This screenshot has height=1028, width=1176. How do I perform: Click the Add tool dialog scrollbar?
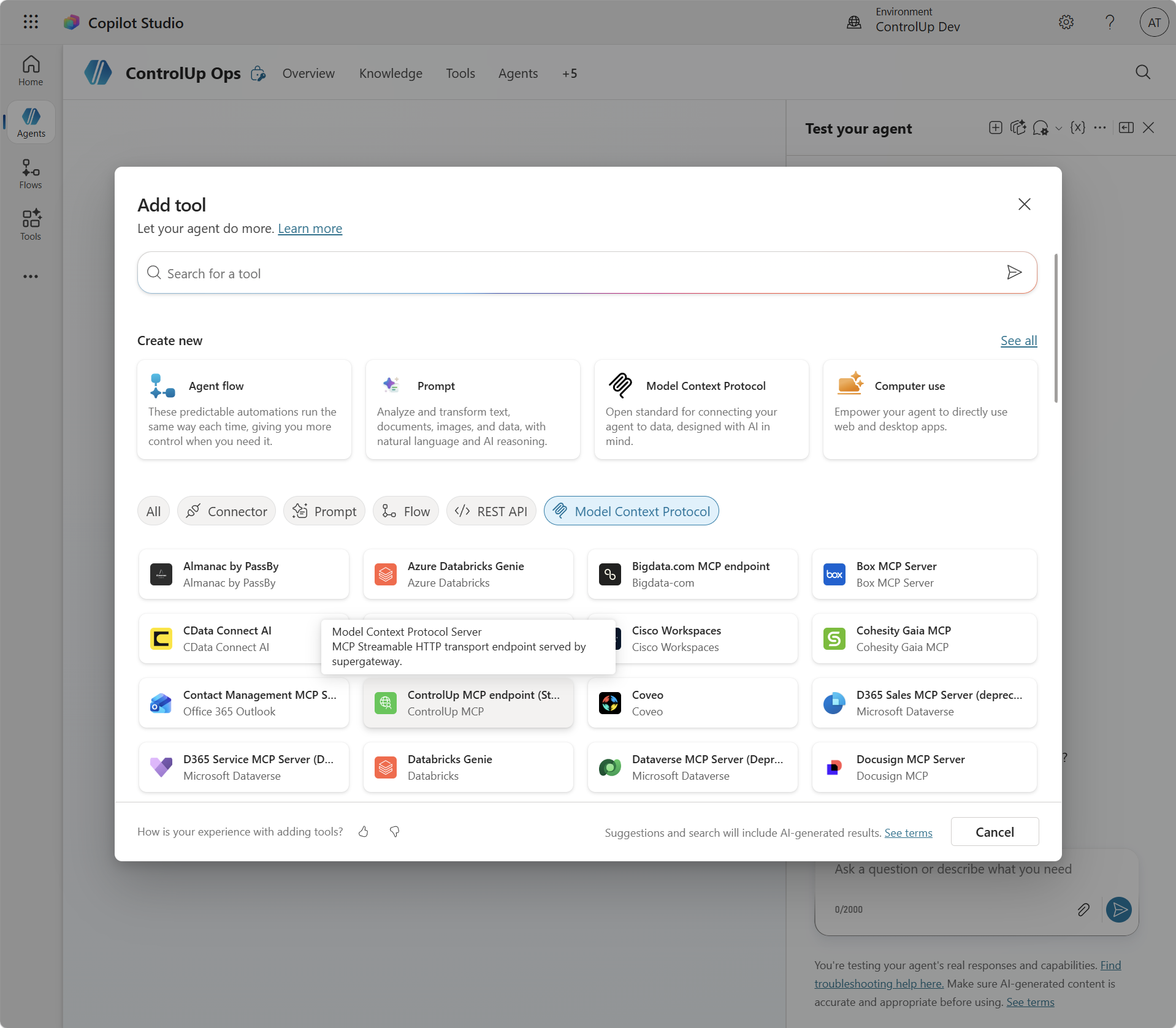pyautogui.click(x=1056, y=328)
